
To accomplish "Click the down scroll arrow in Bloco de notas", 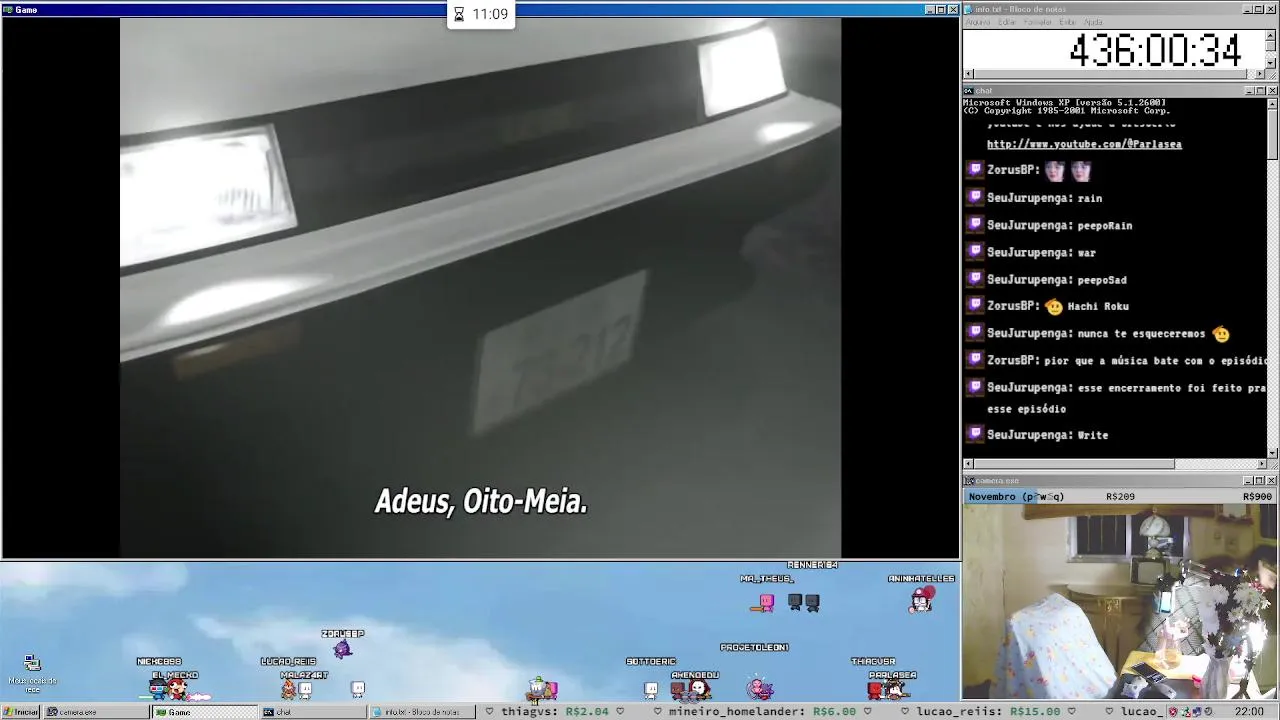I will (x=1271, y=63).
